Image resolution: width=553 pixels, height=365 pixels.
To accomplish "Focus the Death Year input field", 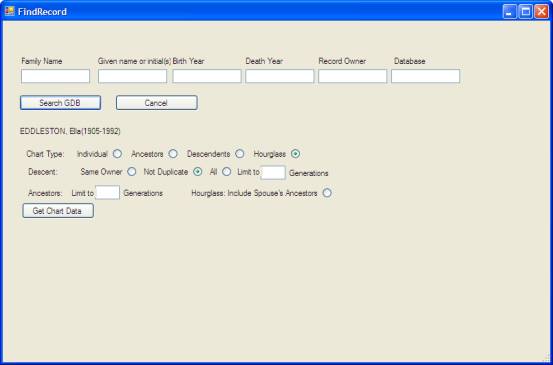I will (x=280, y=76).
